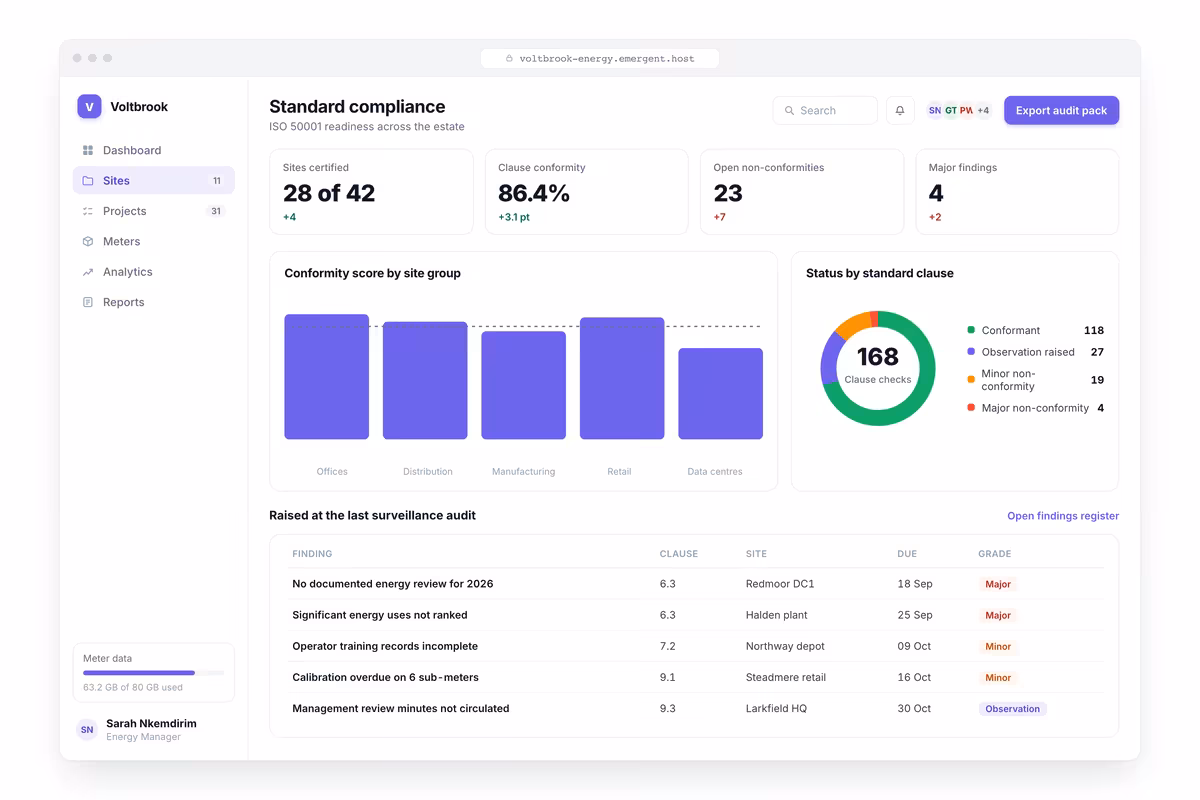Click the Data centres bar
1200x800 pixels.
(x=721, y=394)
